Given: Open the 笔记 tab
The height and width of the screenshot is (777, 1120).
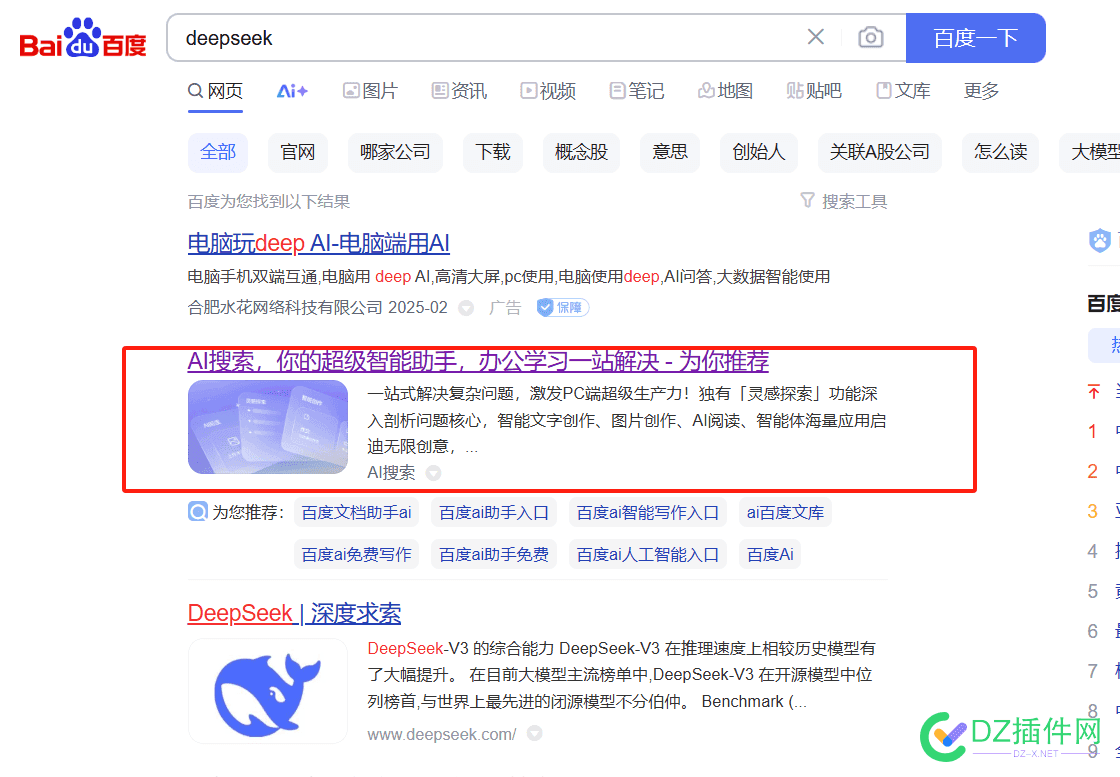Looking at the screenshot, I should [x=636, y=91].
